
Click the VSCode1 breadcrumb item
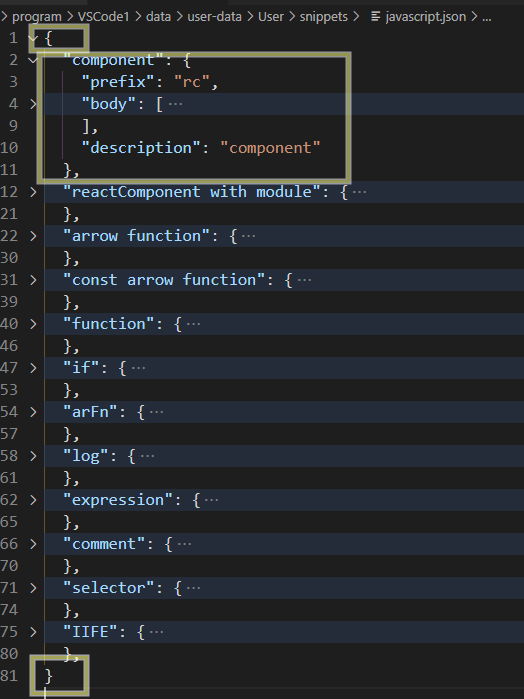tap(103, 17)
